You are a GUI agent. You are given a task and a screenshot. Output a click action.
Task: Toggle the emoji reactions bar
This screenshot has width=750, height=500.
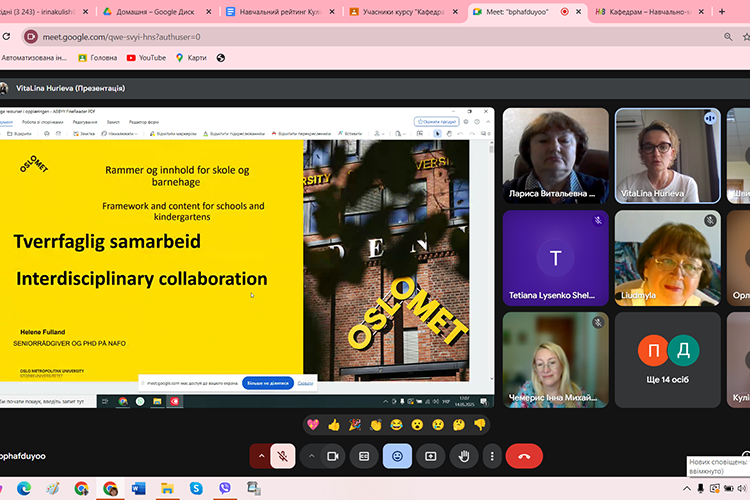[x=397, y=456]
